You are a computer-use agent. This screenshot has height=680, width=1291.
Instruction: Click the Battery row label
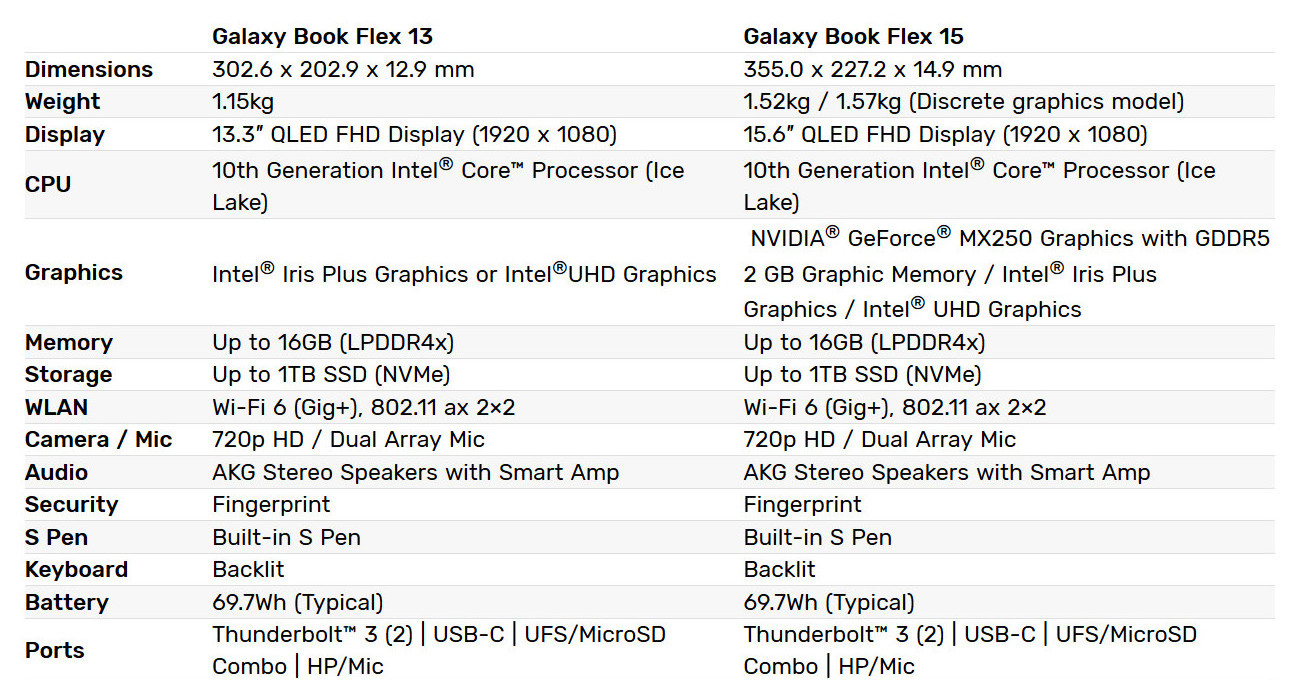pos(66,603)
